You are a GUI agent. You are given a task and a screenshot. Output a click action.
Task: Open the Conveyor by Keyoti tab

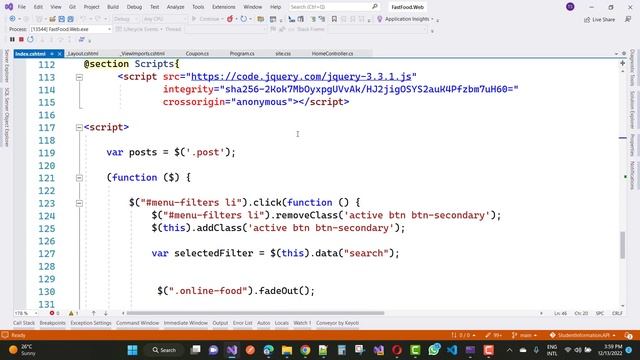338,323
